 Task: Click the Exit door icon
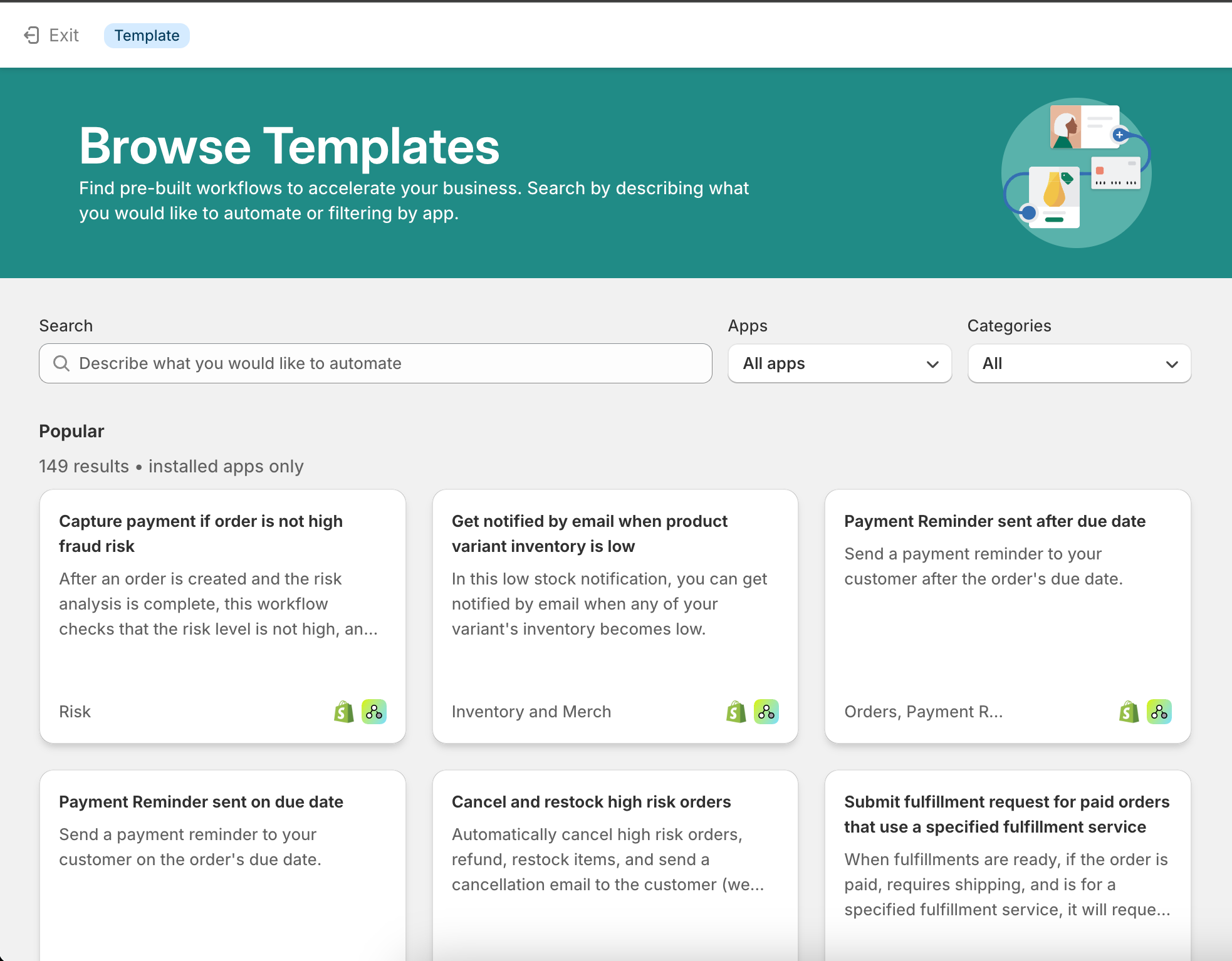pos(31,35)
